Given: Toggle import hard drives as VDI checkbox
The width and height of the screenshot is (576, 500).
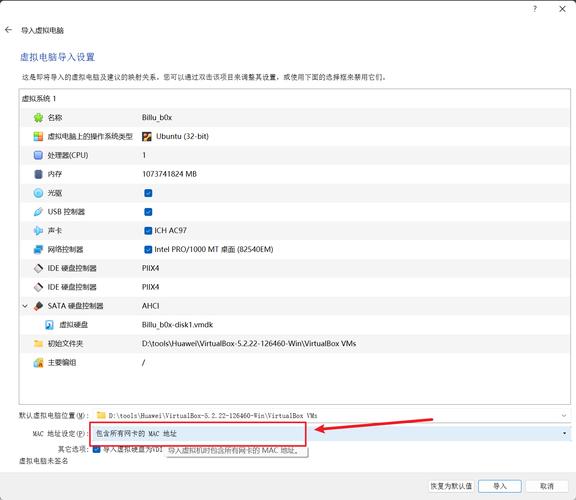Looking at the screenshot, I should click(x=96, y=449).
